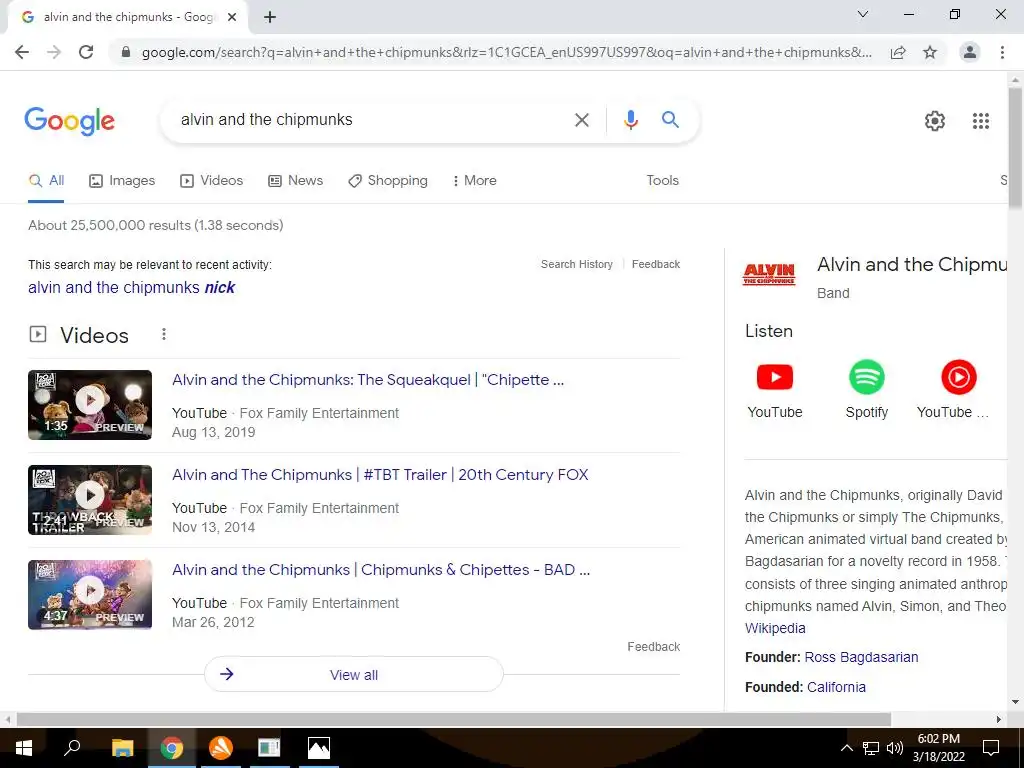Switch to the News tab
This screenshot has height=768, width=1024.
pyautogui.click(x=295, y=181)
